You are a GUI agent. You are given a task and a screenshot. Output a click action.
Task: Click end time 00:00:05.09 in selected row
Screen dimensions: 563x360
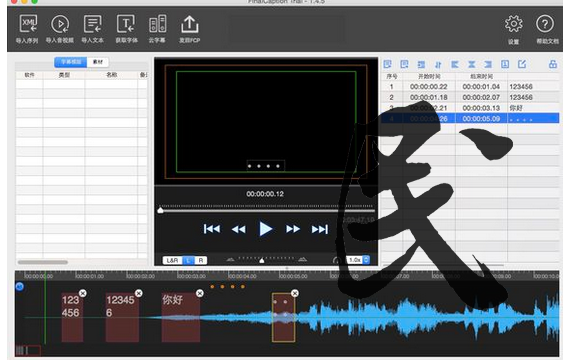tap(481, 119)
